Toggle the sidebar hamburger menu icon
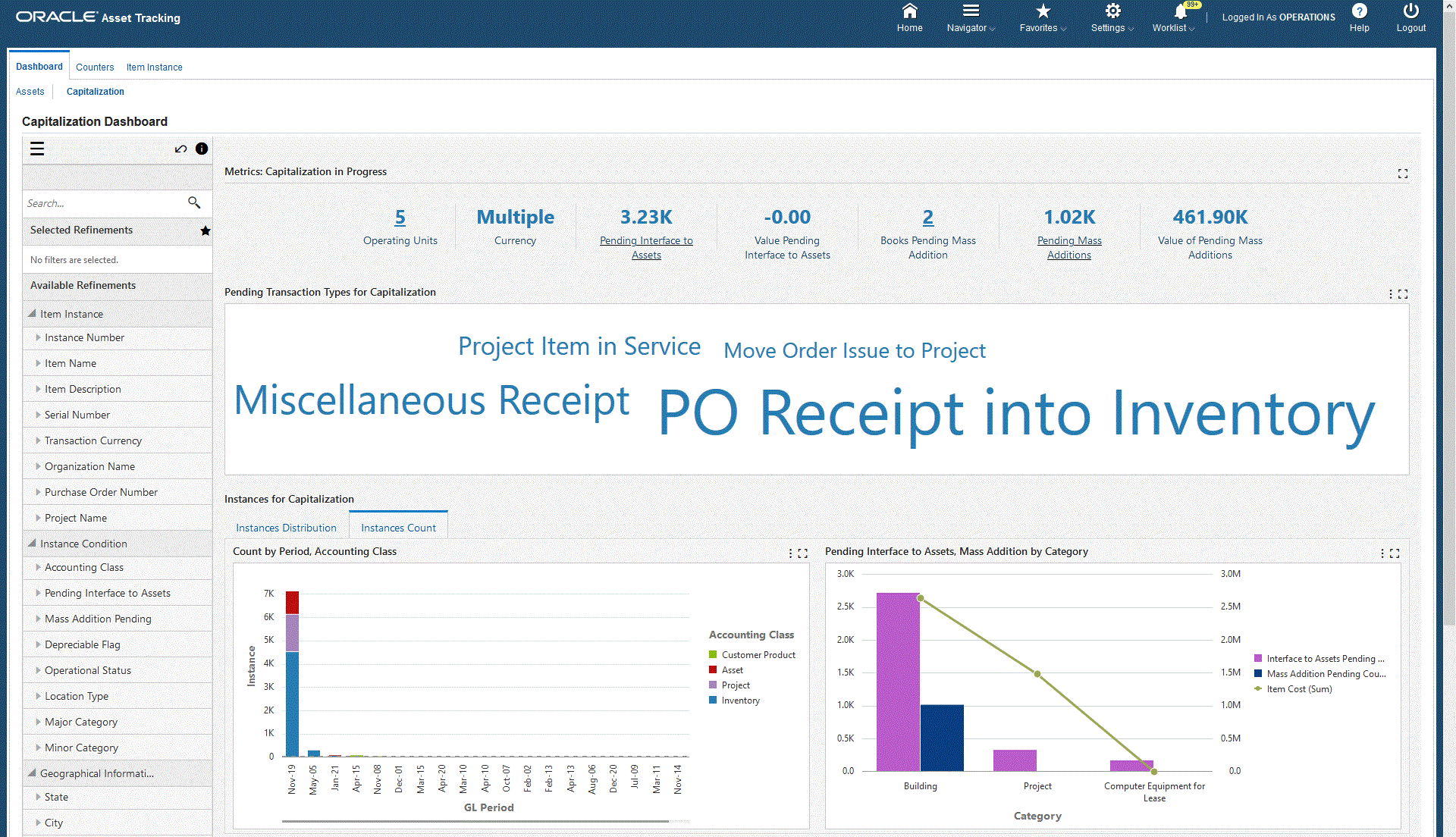1456x837 pixels. [x=37, y=149]
